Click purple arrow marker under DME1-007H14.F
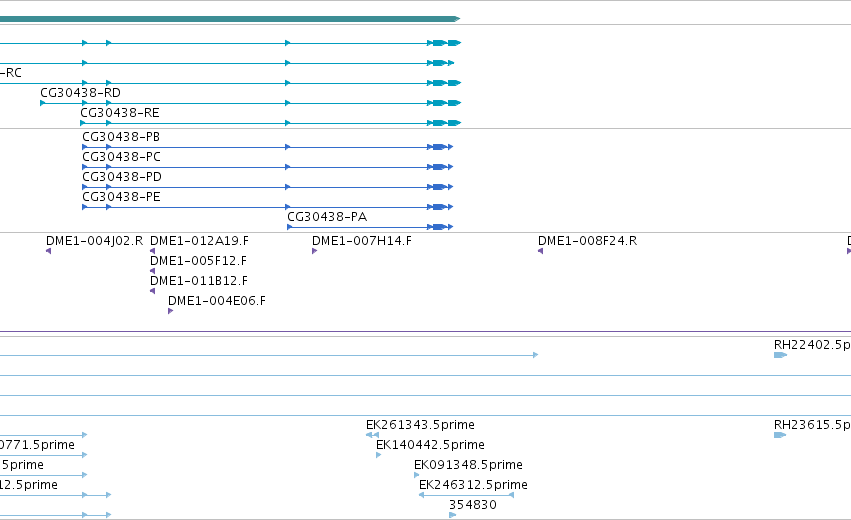The image size is (851, 520). [314, 251]
